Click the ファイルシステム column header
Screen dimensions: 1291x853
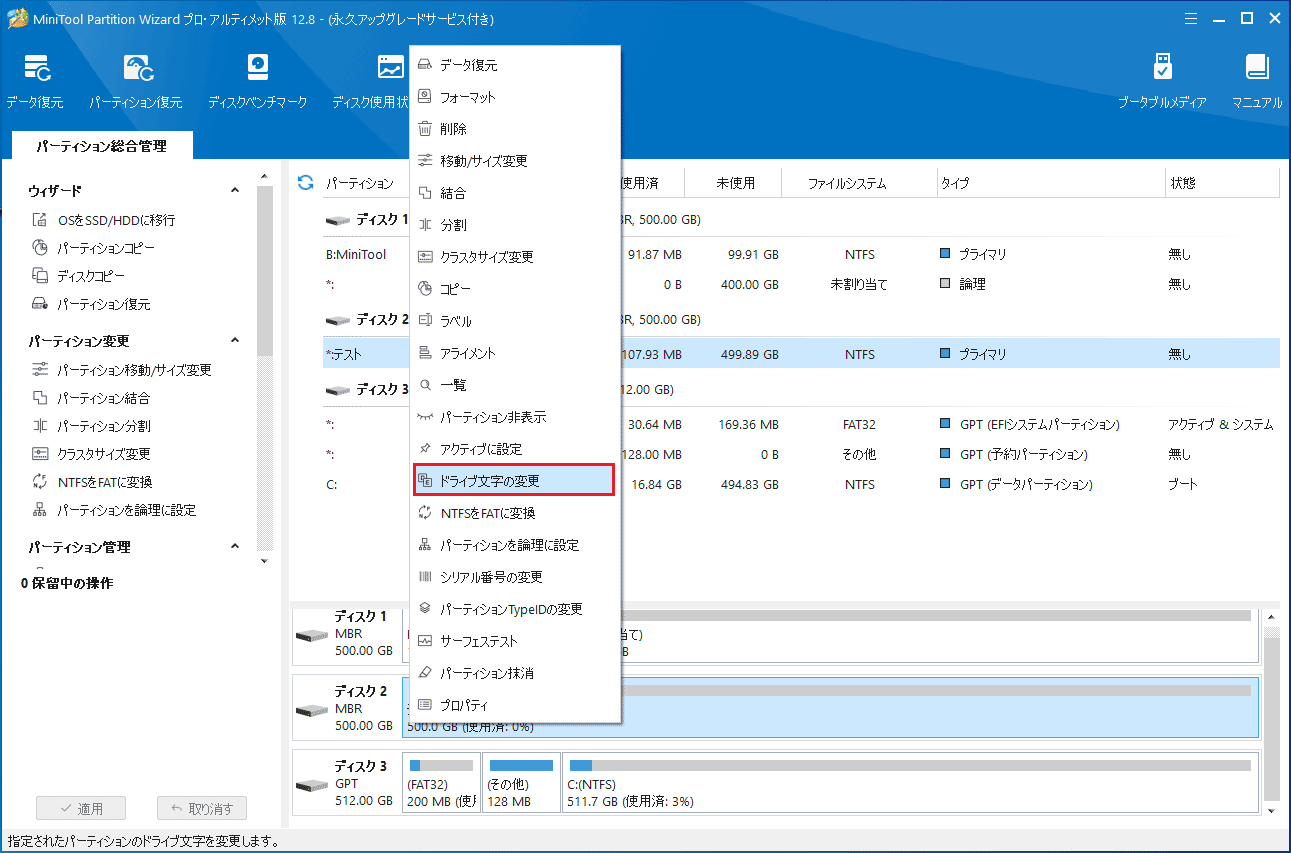tap(846, 183)
